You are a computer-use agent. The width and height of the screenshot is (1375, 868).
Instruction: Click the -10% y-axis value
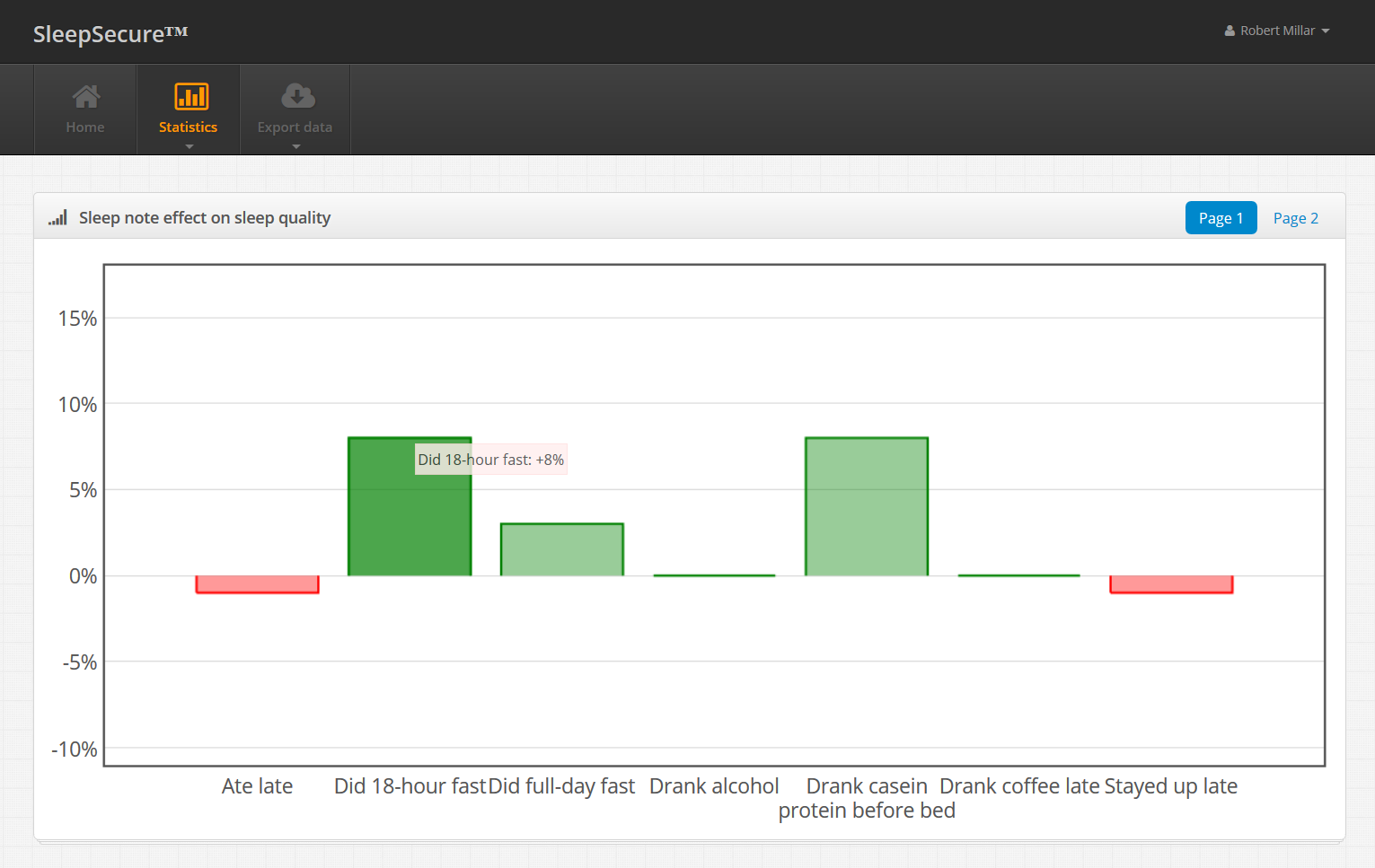click(74, 750)
